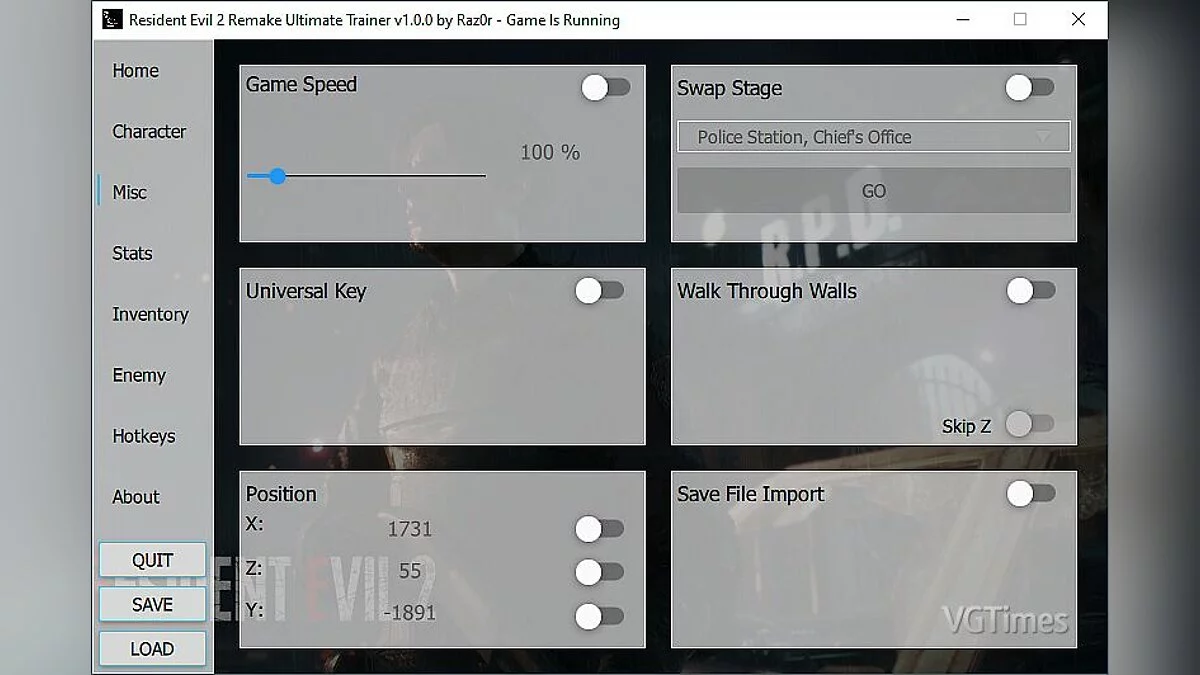Enable Walk Through Walls

[1030, 291]
